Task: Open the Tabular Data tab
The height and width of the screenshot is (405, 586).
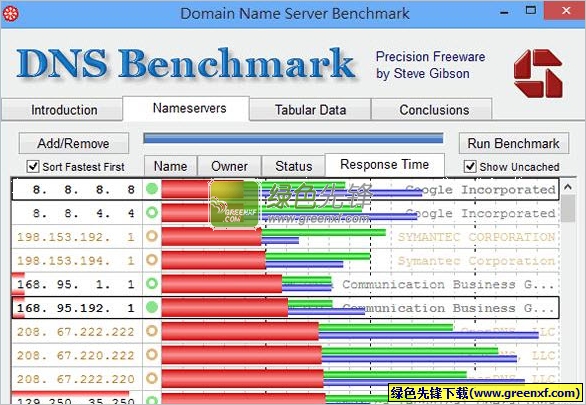Action: point(310,110)
